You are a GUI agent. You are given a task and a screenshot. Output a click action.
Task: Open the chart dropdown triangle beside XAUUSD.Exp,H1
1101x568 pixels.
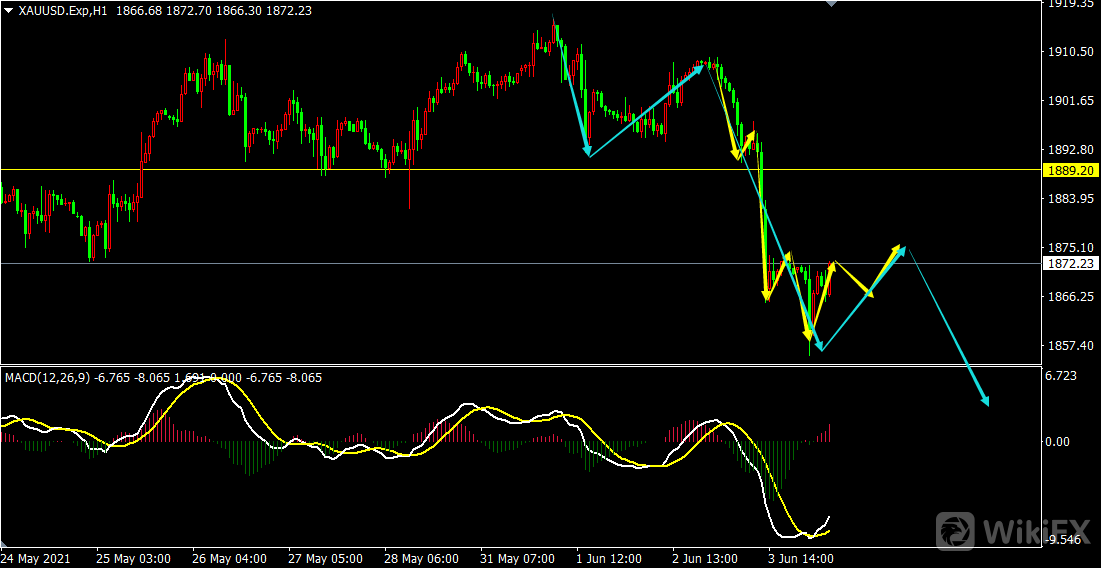pyautogui.click(x=8, y=9)
